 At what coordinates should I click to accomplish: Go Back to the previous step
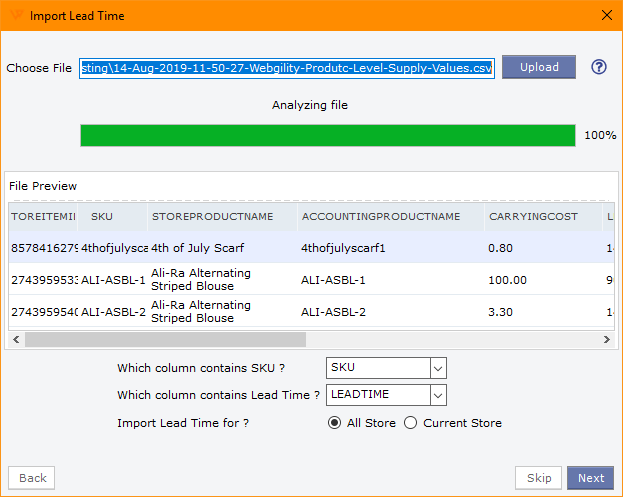click(x=32, y=478)
